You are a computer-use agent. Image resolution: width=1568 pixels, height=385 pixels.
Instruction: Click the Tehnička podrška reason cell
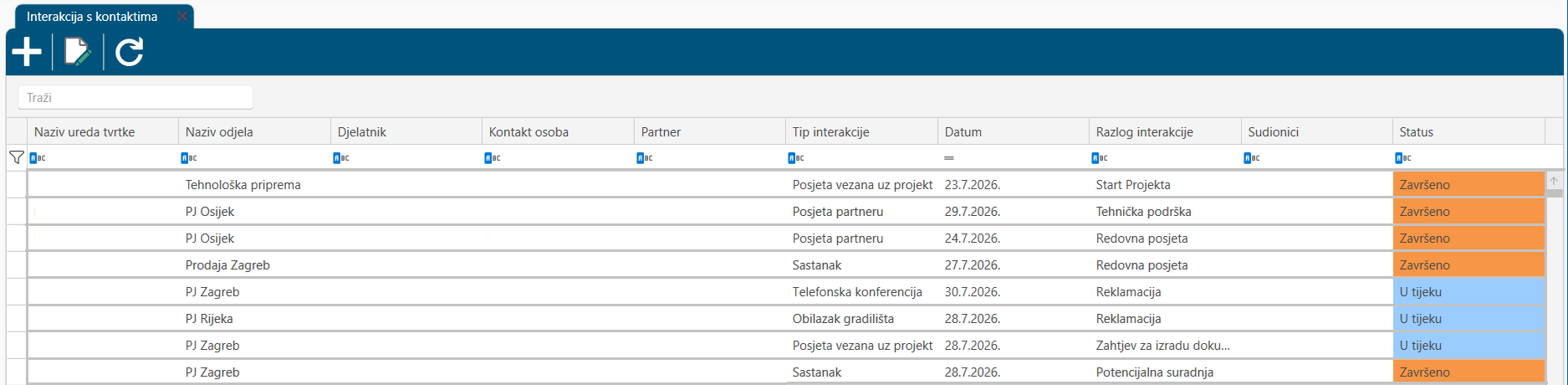coord(1165,211)
